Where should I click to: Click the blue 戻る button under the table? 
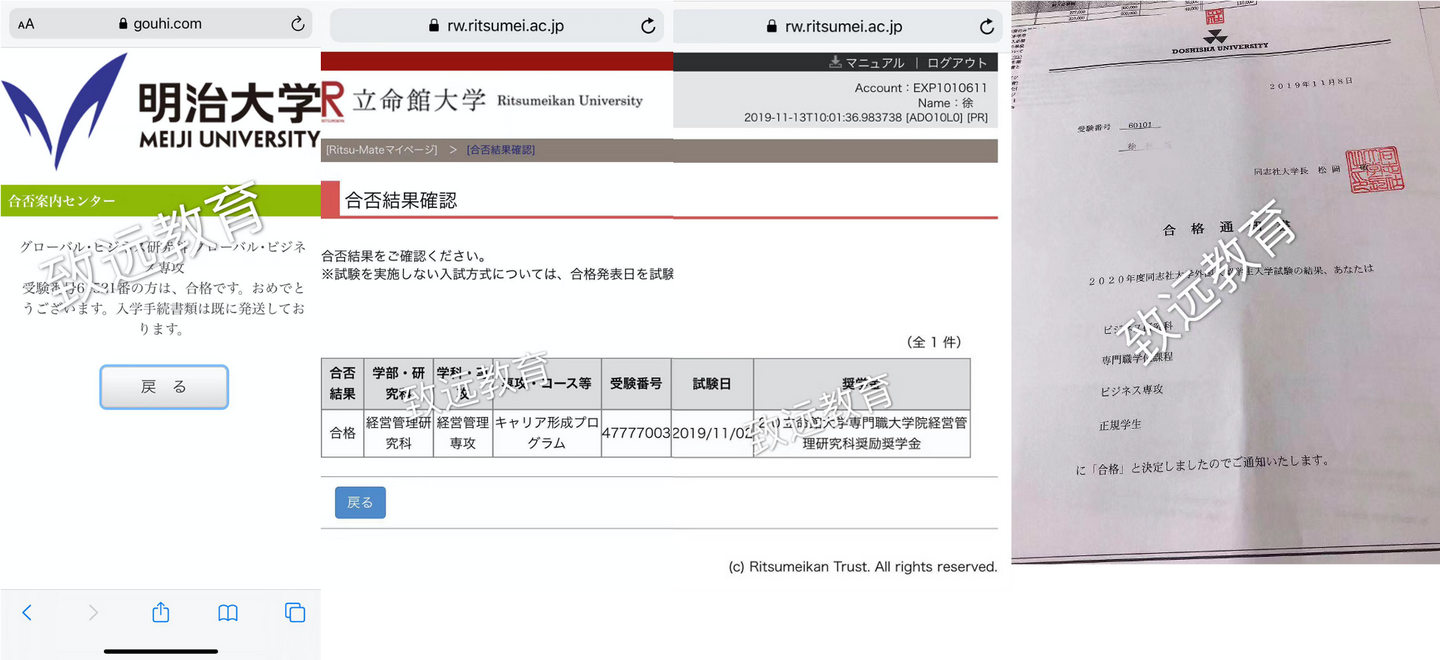click(360, 503)
